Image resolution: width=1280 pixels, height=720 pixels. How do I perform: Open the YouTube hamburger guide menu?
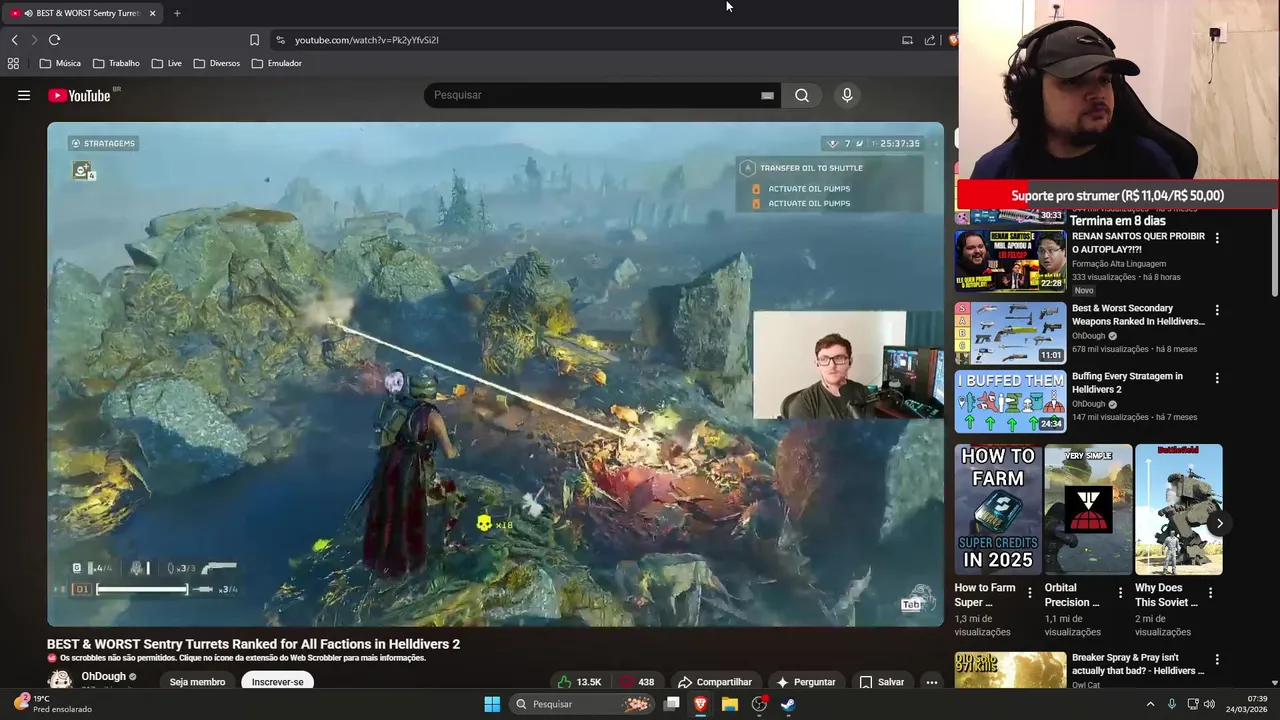pos(24,95)
